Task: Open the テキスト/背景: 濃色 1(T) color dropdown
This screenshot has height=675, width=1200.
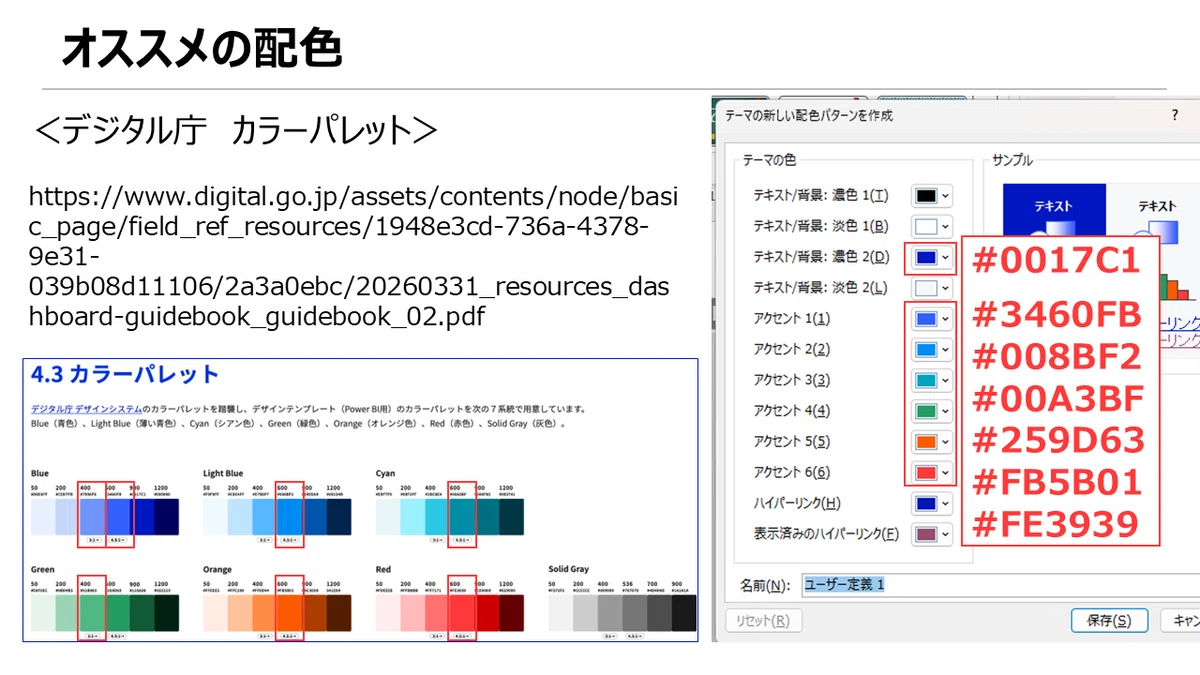Action: (x=932, y=196)
